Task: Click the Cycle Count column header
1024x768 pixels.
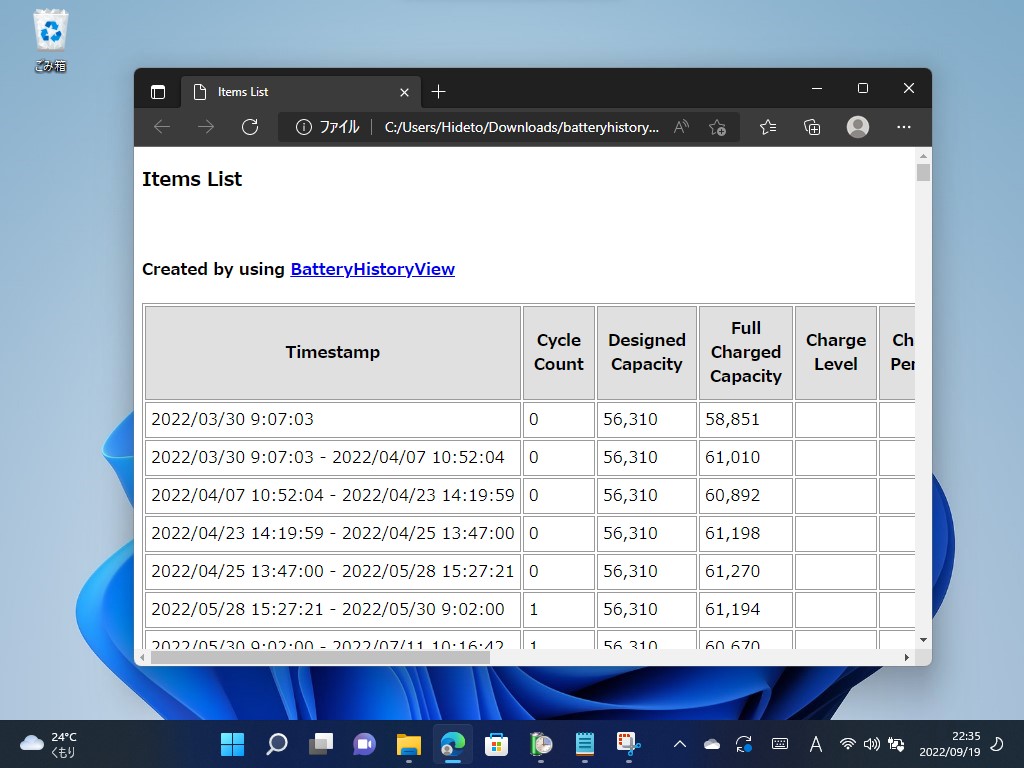Action: 558,352
